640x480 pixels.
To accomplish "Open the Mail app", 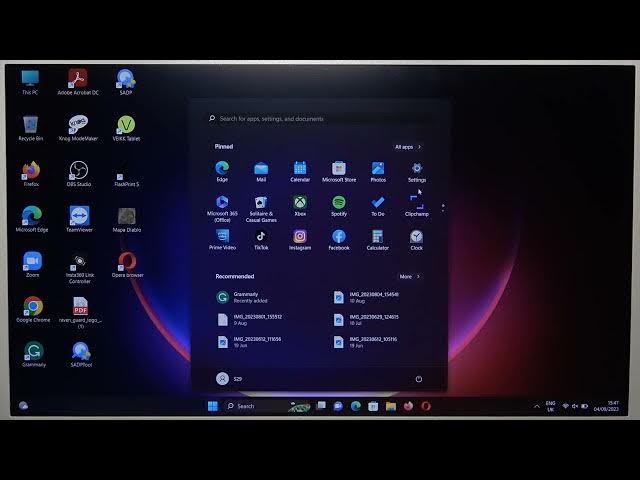I will (261, 171).
